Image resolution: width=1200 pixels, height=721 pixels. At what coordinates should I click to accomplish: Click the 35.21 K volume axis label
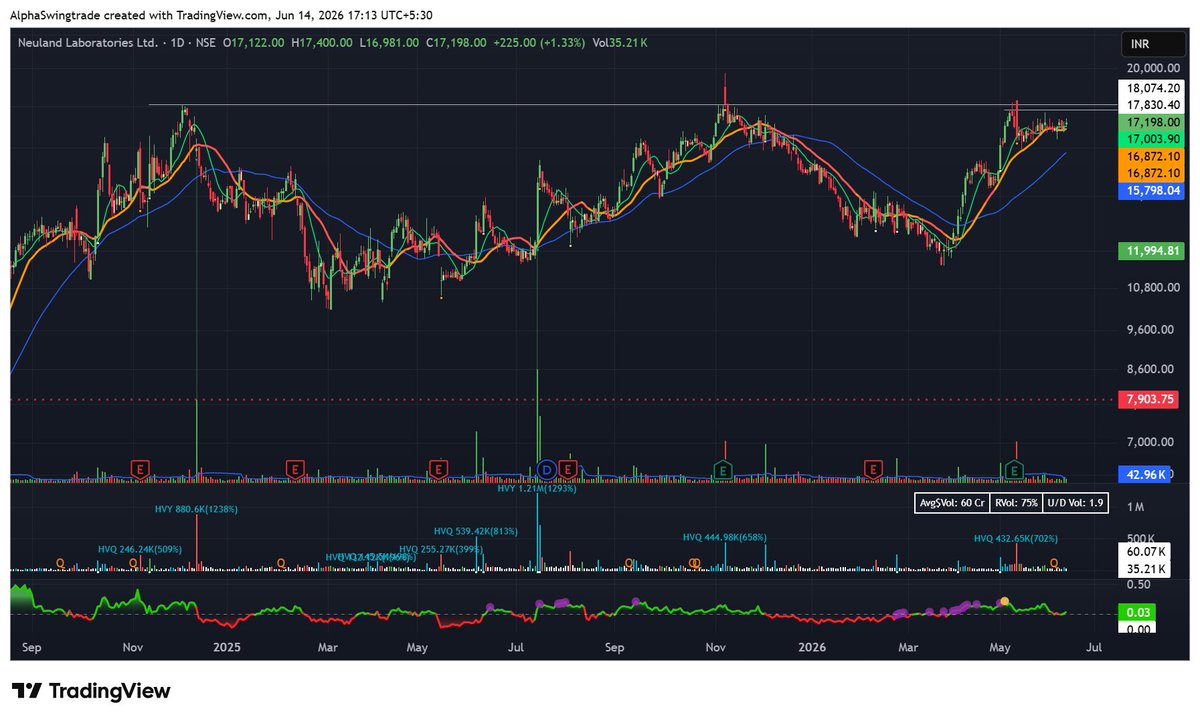[x=1146, y=568]
